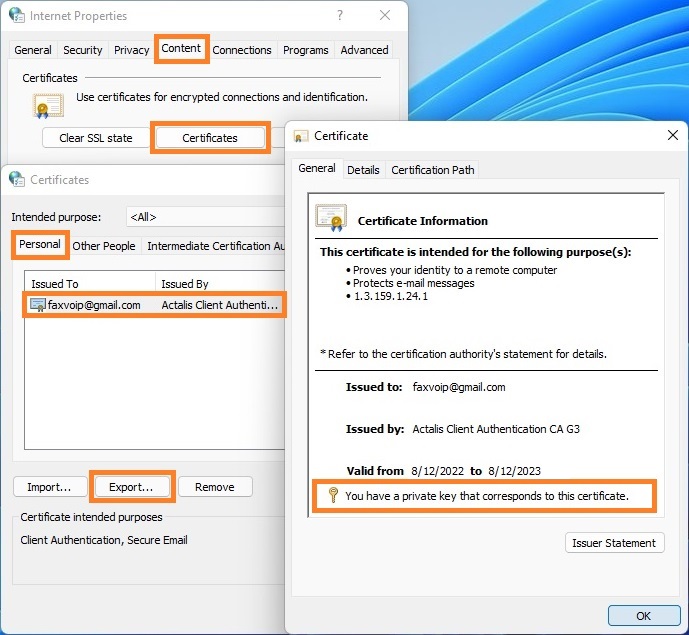Sort list by Issued By column header

[220, 284]
